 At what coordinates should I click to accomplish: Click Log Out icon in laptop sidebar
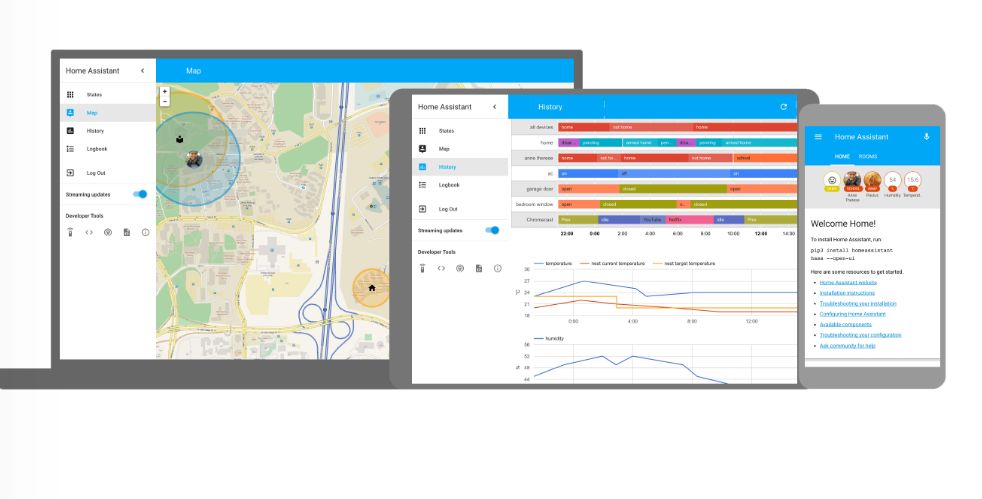coord(70,173)
